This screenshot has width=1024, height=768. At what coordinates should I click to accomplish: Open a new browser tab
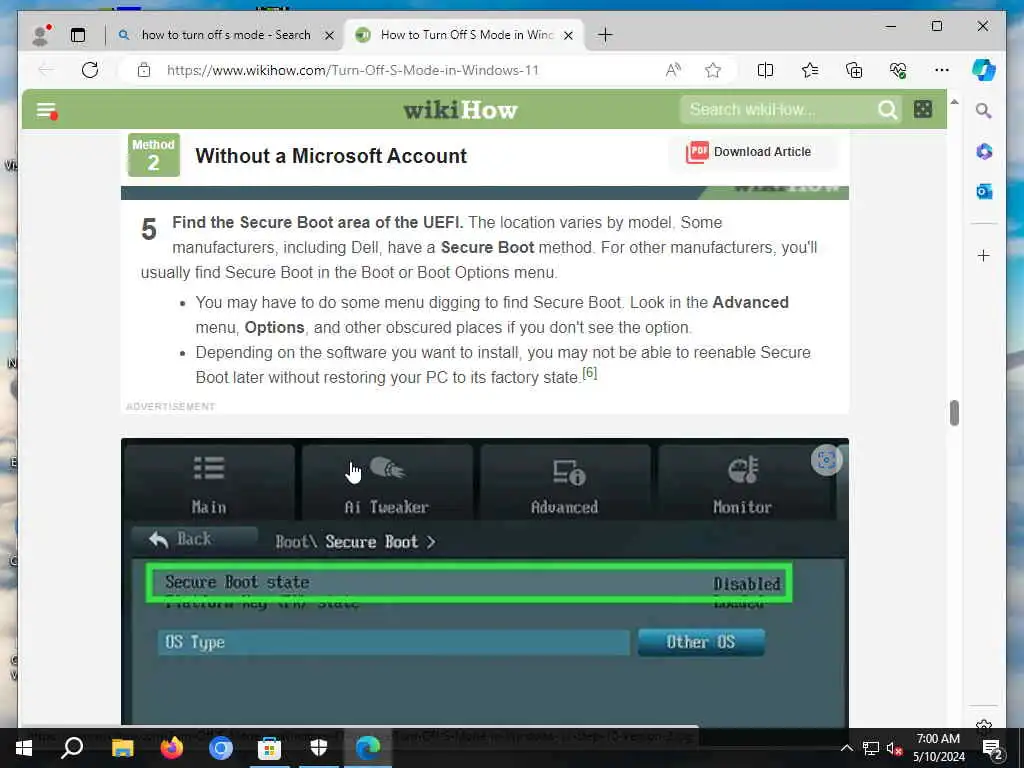(605, 35)
